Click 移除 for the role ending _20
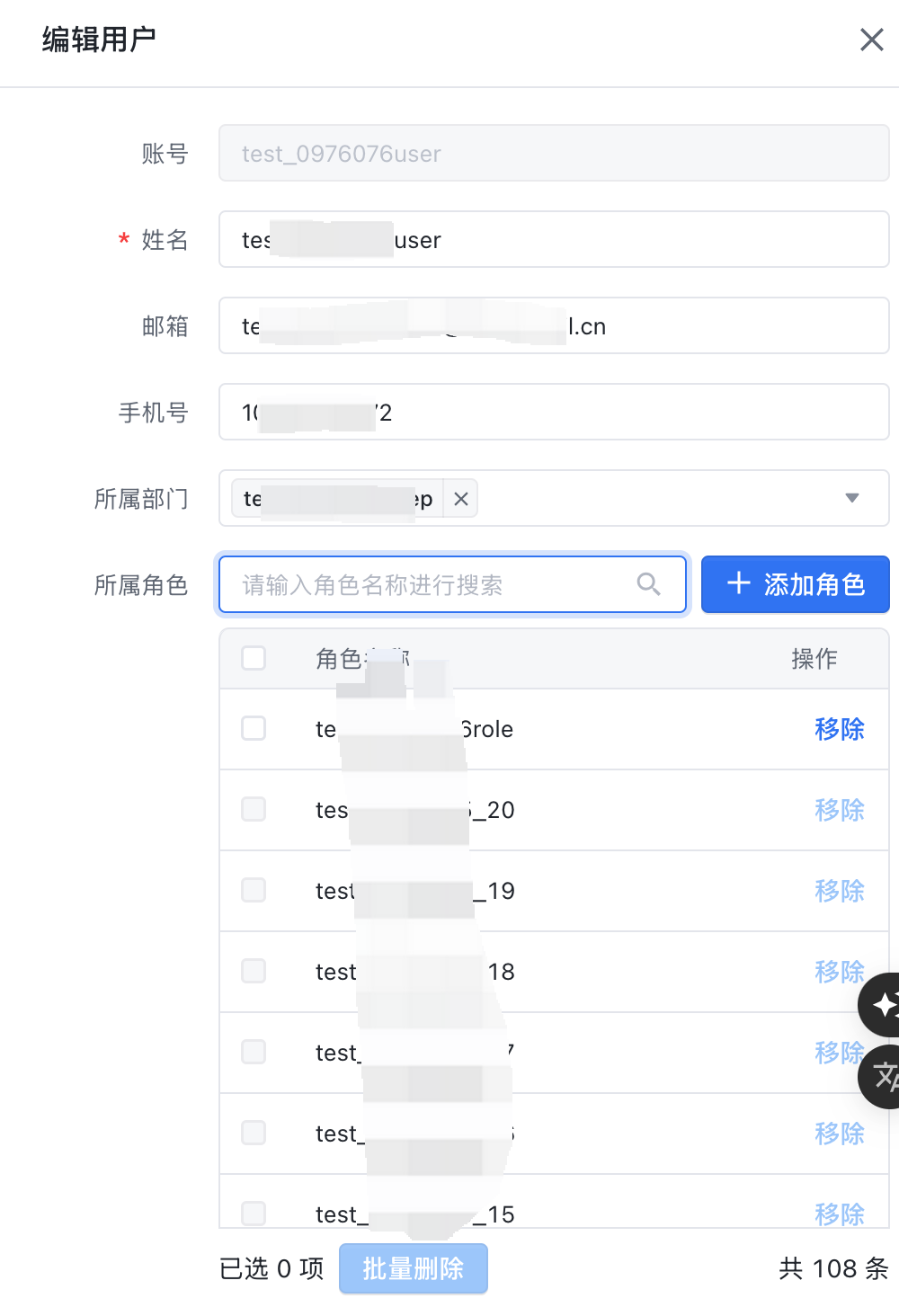Screen dimensions: 899x1316 click(x=839, y=810)
